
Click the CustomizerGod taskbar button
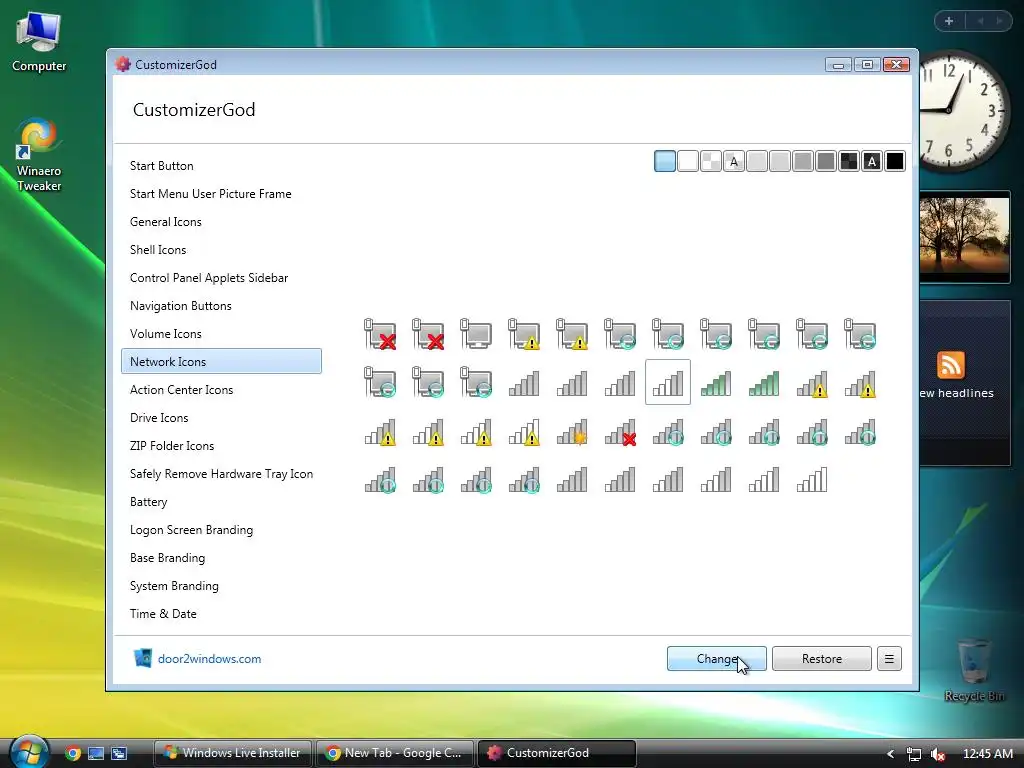(x=556, y=753)
